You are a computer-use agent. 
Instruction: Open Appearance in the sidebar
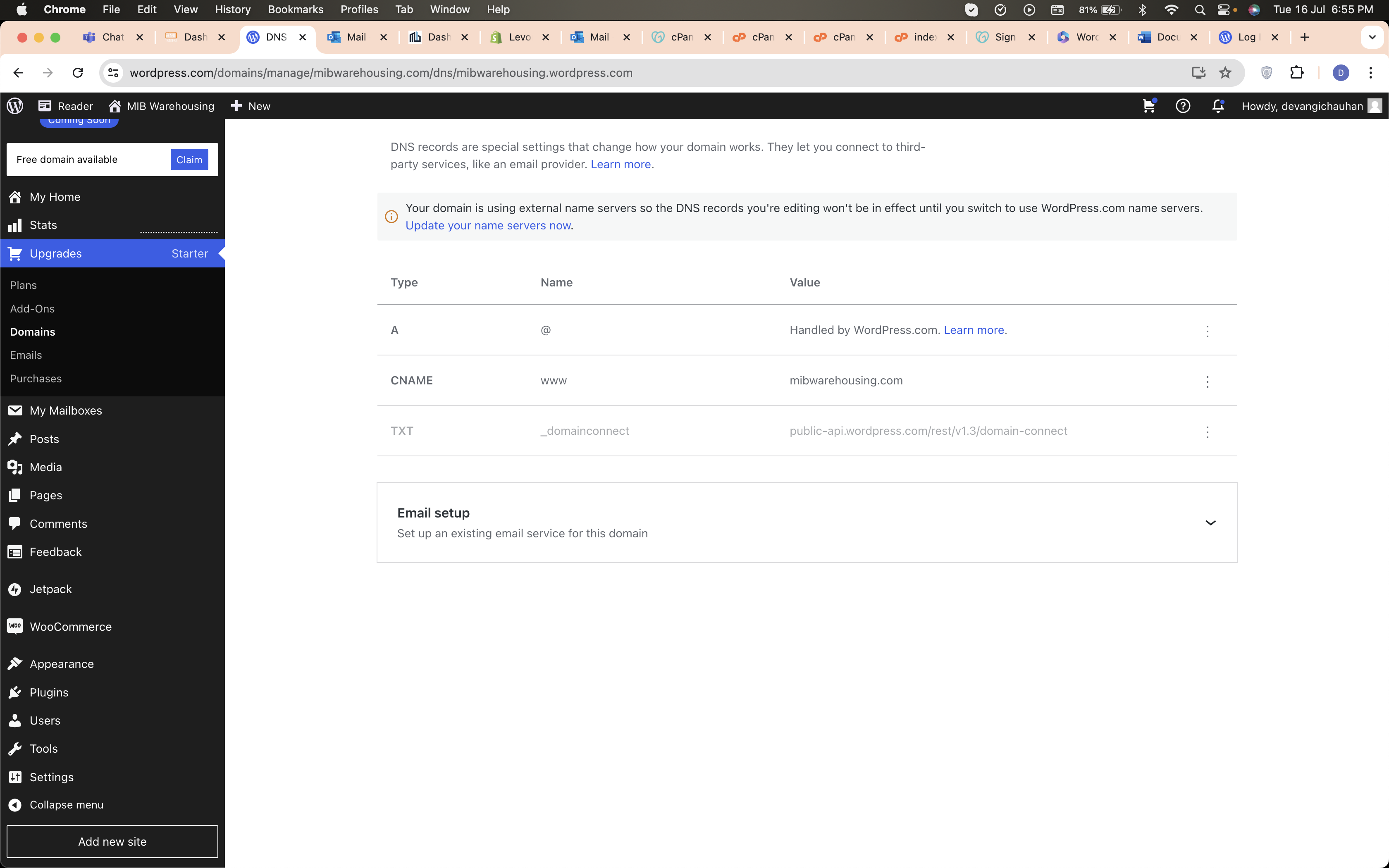point(112,664)
